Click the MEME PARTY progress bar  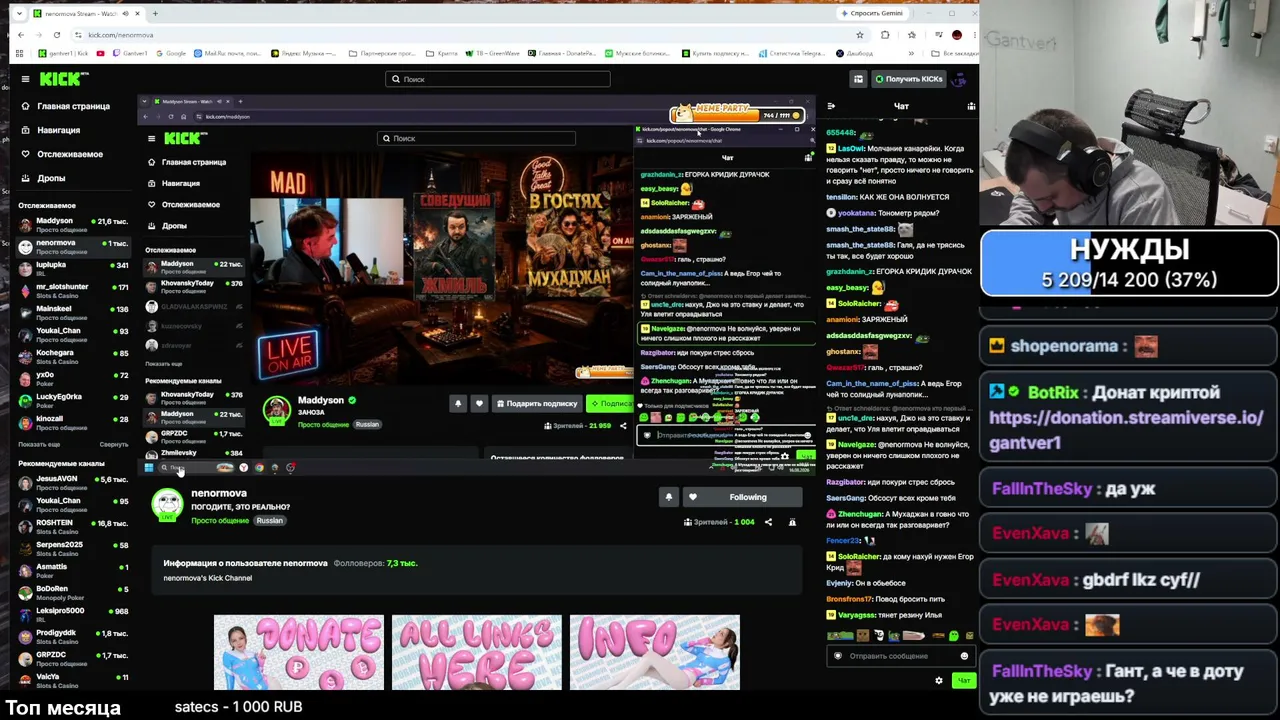tap(738, 114)
